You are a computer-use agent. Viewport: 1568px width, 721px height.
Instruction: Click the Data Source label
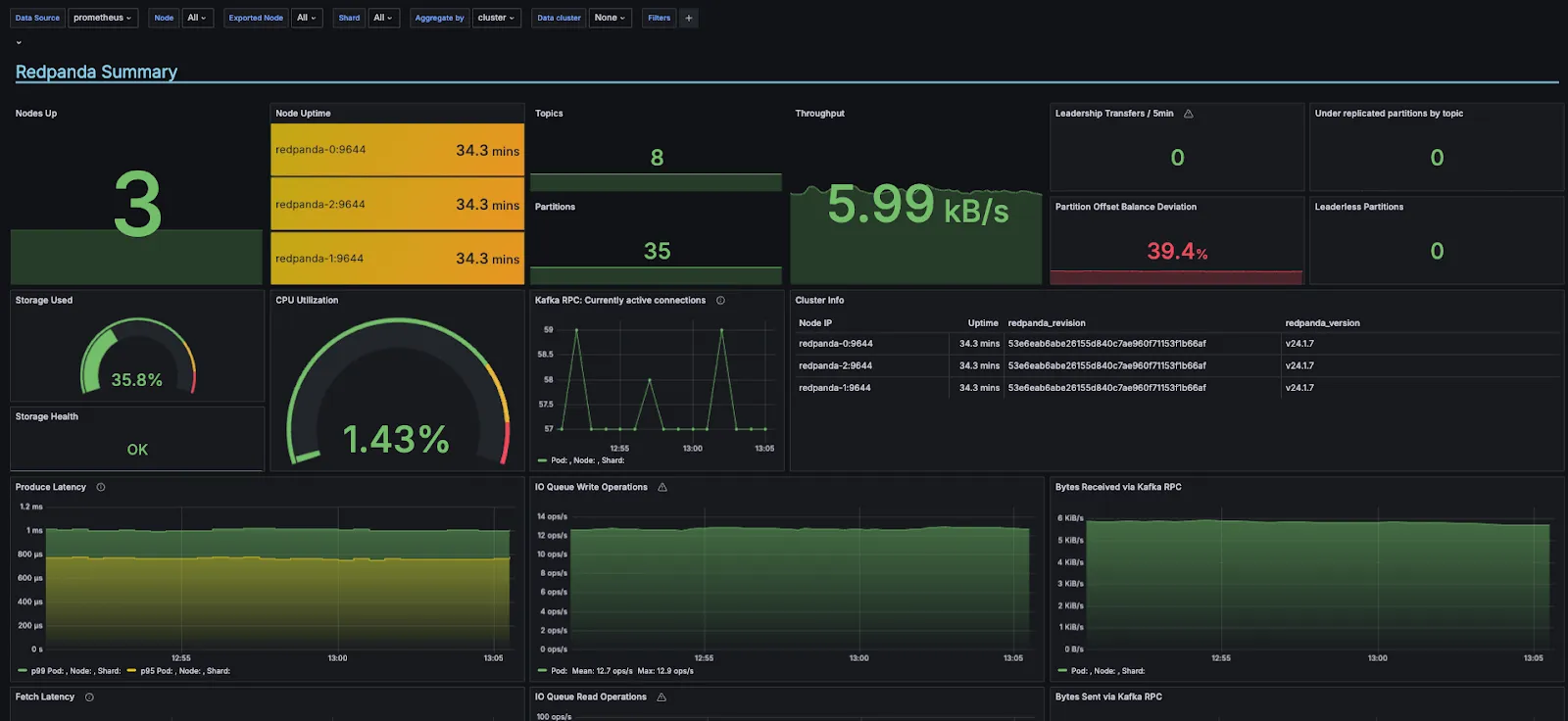pos(37,18)
